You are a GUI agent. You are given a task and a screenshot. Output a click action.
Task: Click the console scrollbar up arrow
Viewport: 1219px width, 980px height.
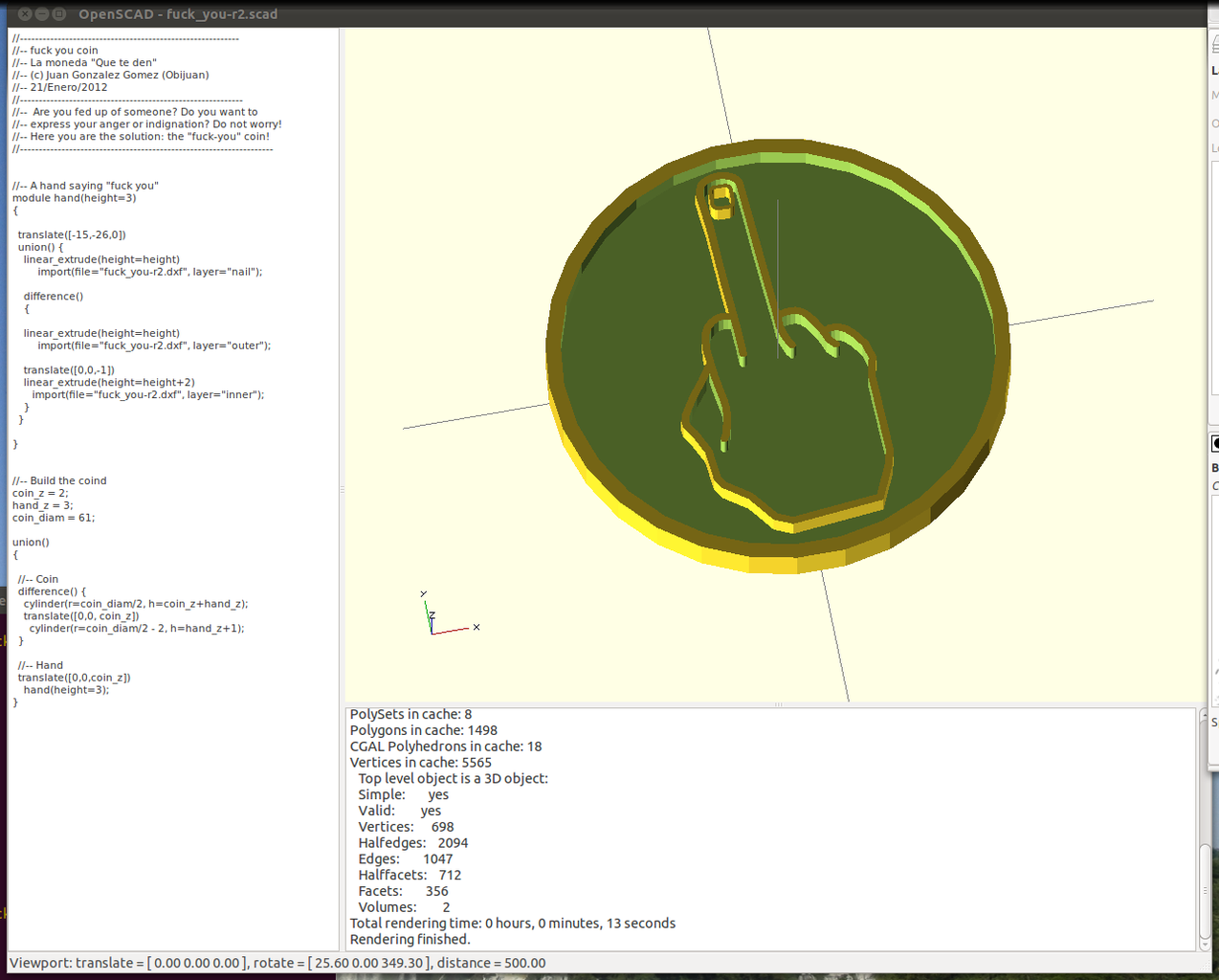pyautogui.click(x=1205, y=717)
